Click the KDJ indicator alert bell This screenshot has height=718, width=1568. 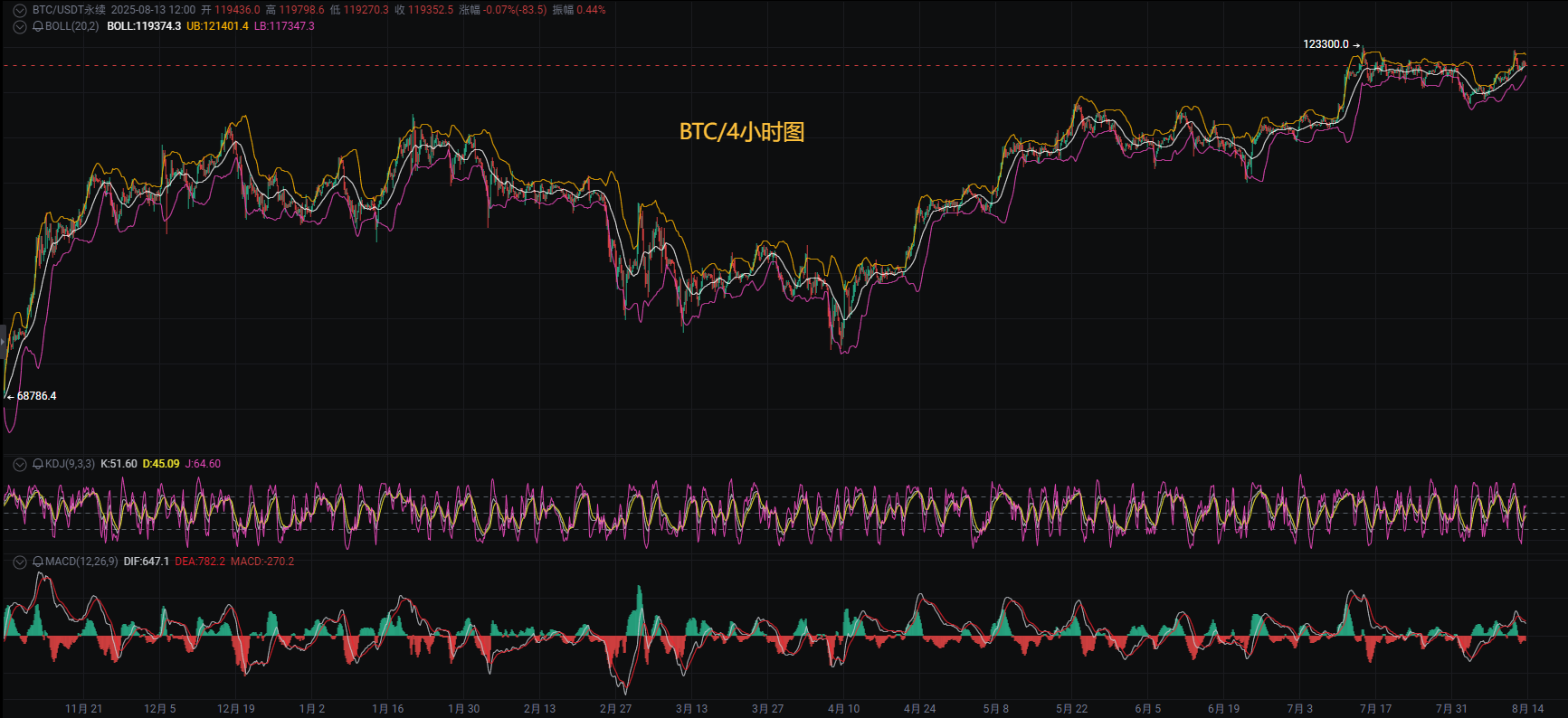(38, 464)
